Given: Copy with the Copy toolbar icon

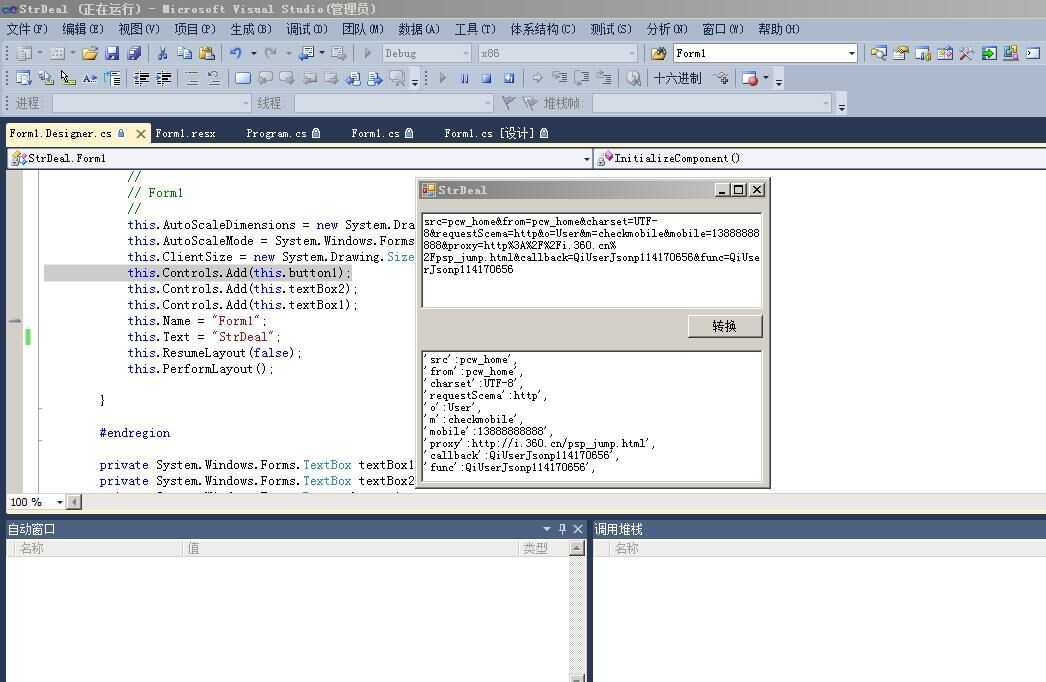Looking at the screenshot, I should coord(184,53).
